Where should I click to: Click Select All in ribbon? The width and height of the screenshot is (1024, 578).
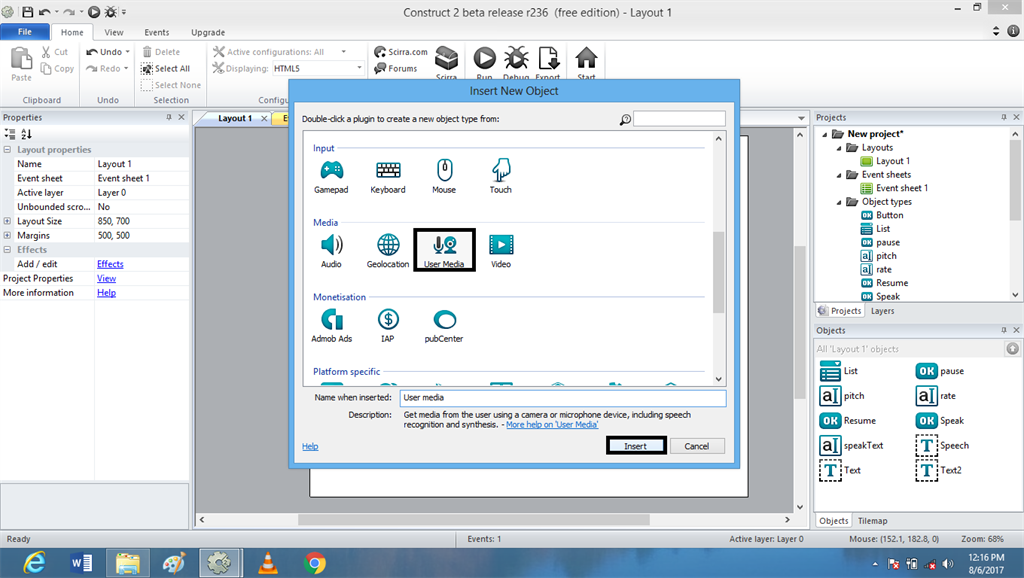[165, 68]
